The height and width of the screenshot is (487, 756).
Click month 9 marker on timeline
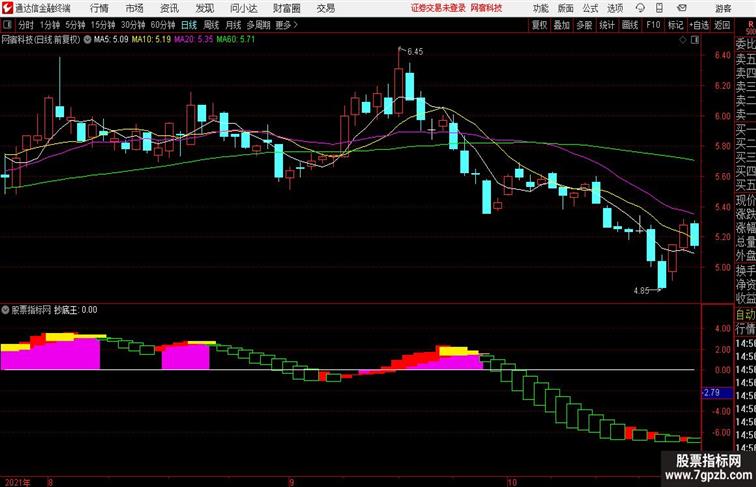point(291,482)
